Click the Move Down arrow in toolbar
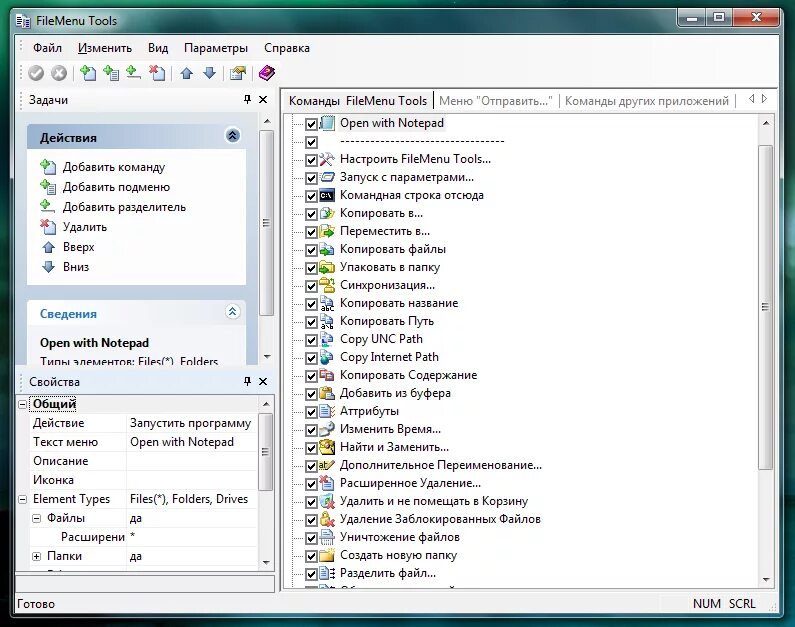Screen dimensions: 795x627 point(209,73)
